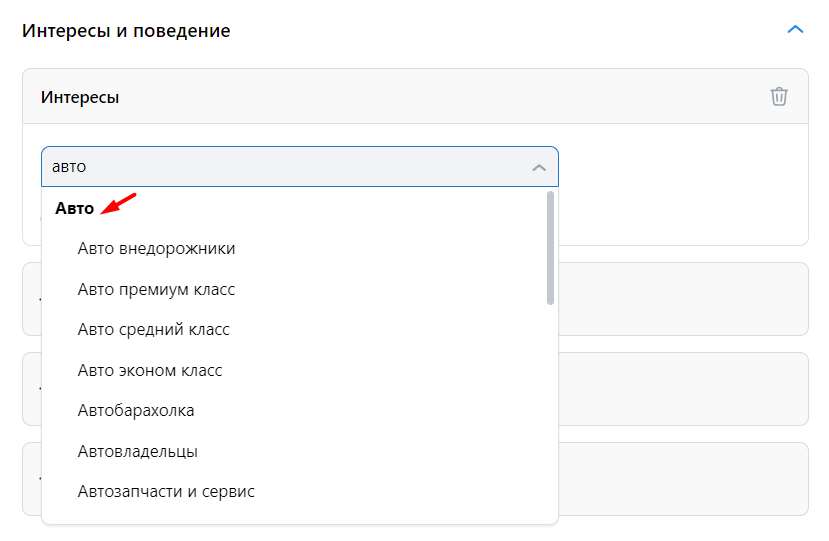Screen dimensions: 829x541
Task: Choose Авто внедорожники from the list
Action: (x=156, y=249)
